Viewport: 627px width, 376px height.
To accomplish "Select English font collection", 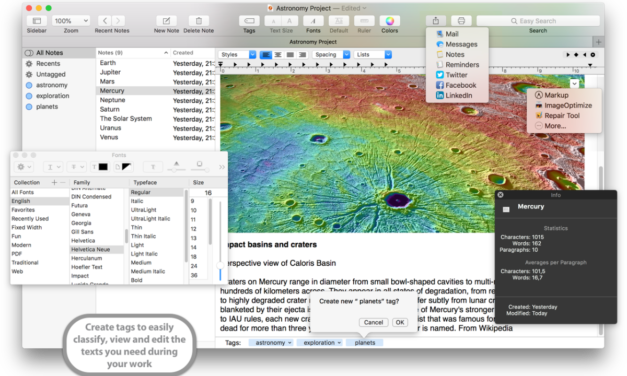I will pos(39,201).
